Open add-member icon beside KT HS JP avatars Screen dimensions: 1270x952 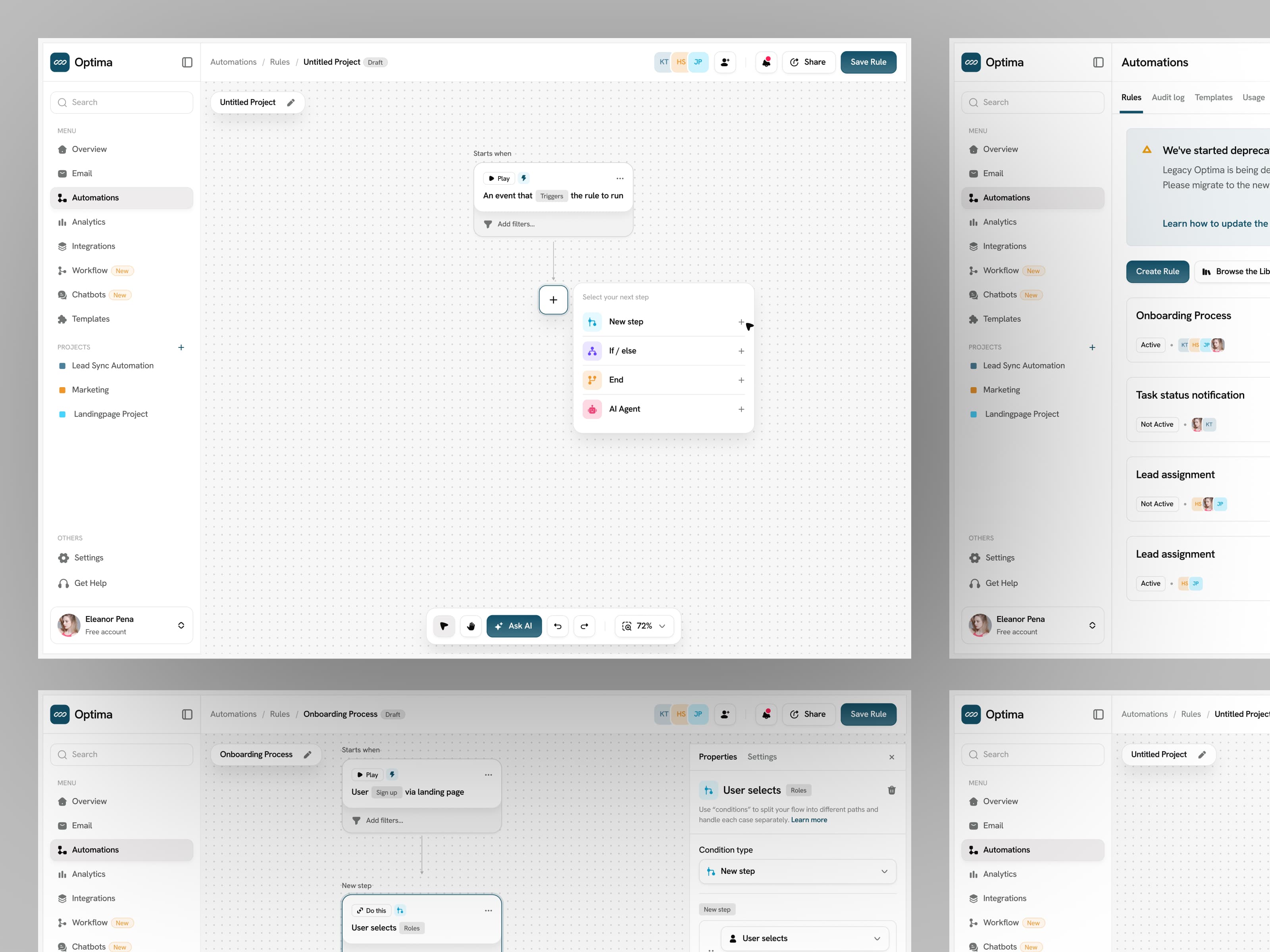click(725, 62)
